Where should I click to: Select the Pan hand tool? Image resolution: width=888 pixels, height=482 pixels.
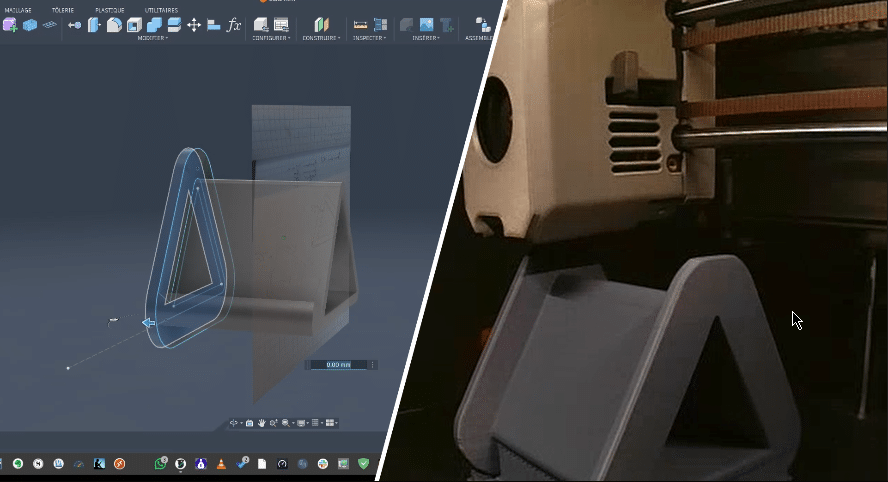[262, 423]
